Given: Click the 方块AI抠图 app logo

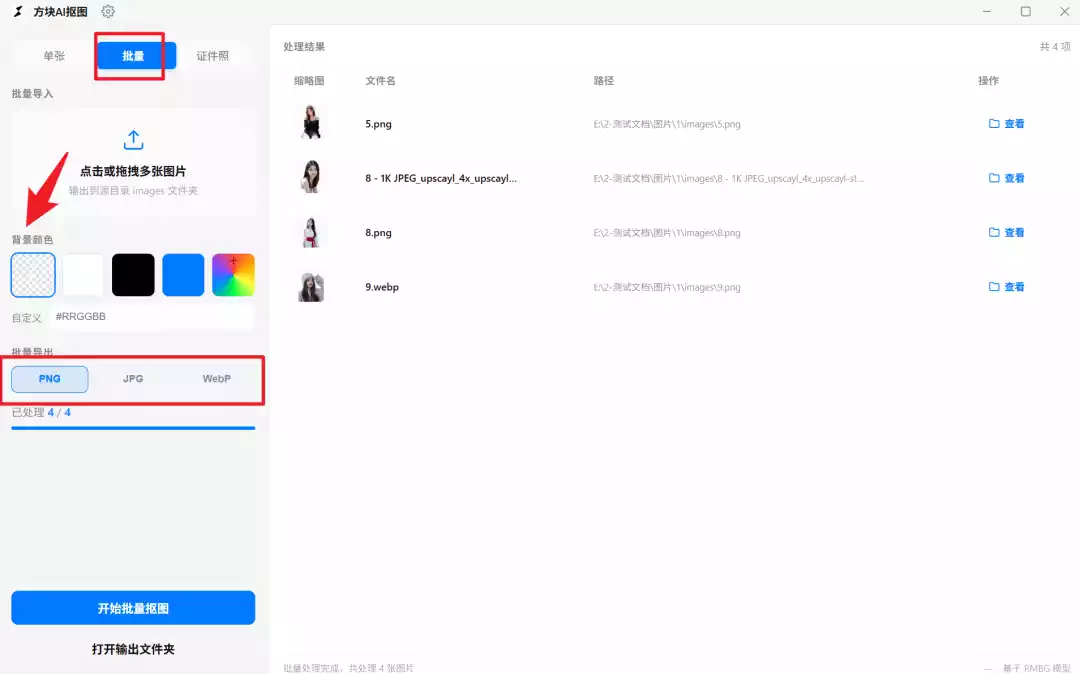Looking at the screenshot, I should (19, 12).
